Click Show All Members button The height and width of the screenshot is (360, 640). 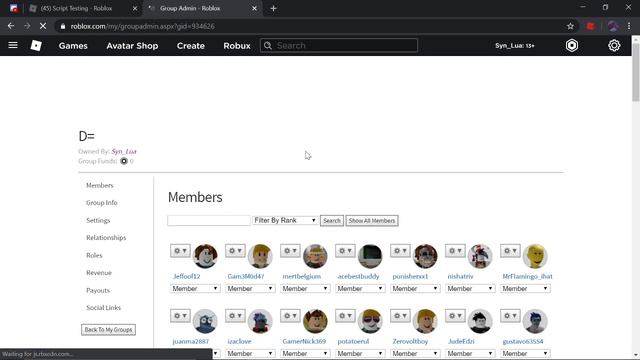point(372,221)
